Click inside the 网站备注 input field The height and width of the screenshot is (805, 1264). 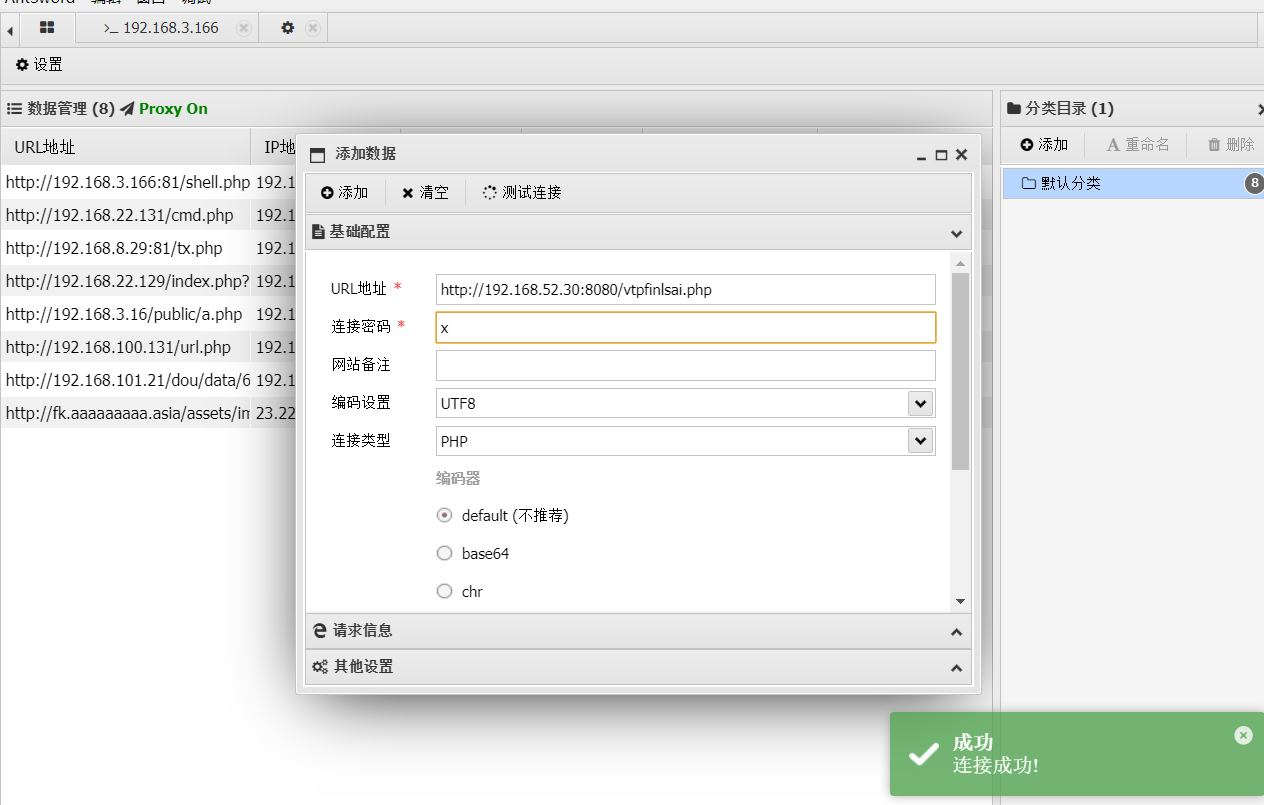point(685,365)
